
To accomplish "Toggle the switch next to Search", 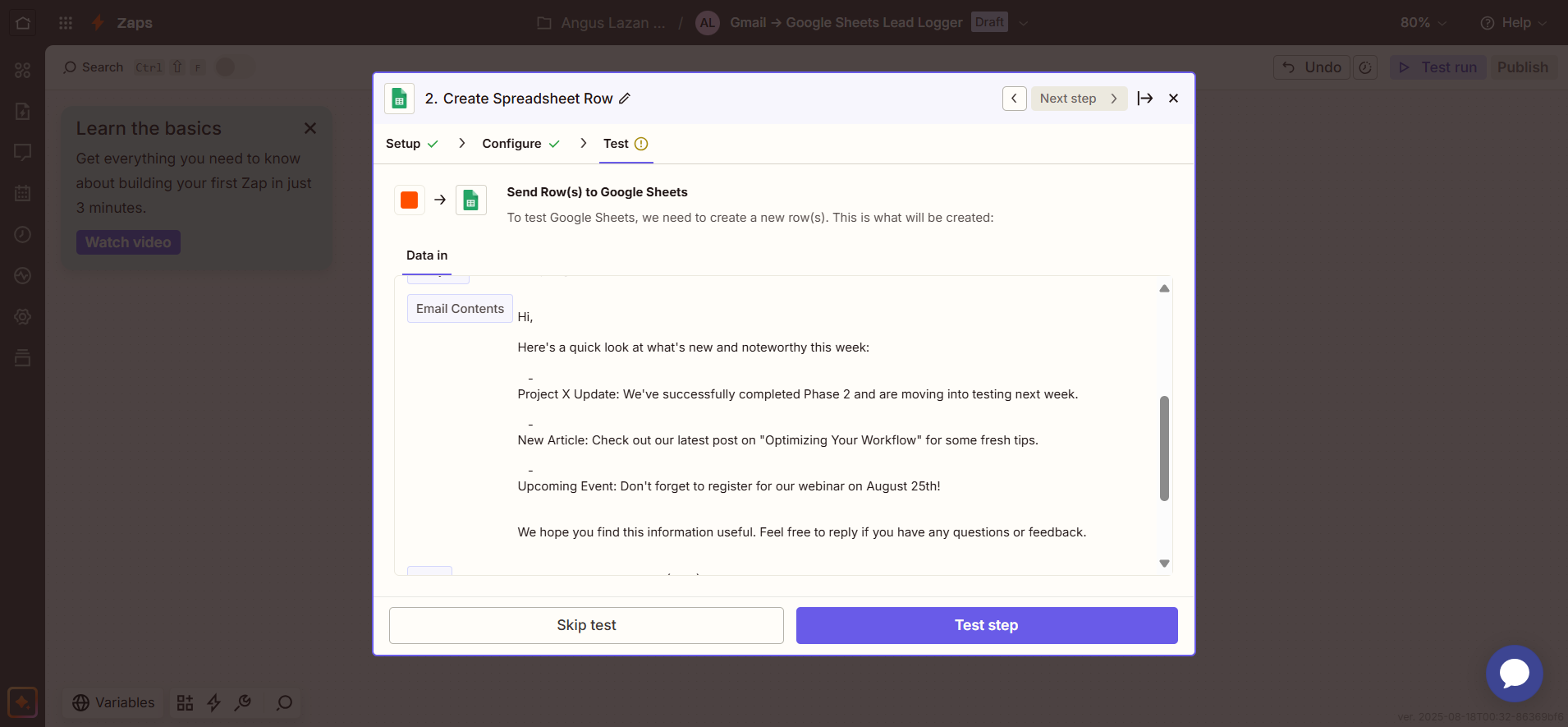I will (235, 67).
